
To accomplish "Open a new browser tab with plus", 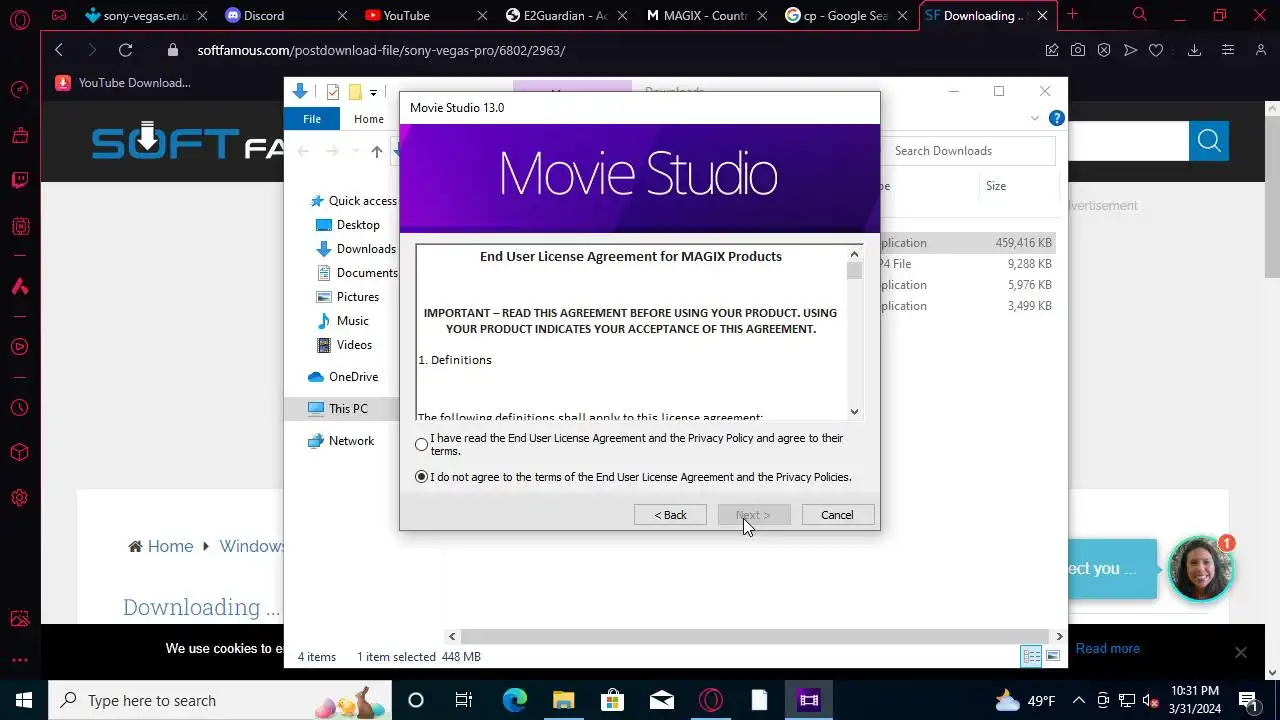I will tap(1072, 15).
